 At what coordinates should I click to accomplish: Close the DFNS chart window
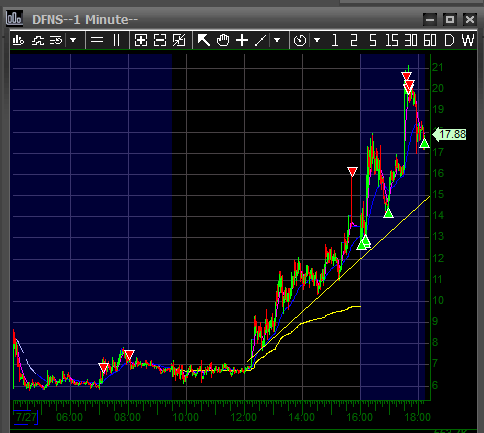(470, 19)
